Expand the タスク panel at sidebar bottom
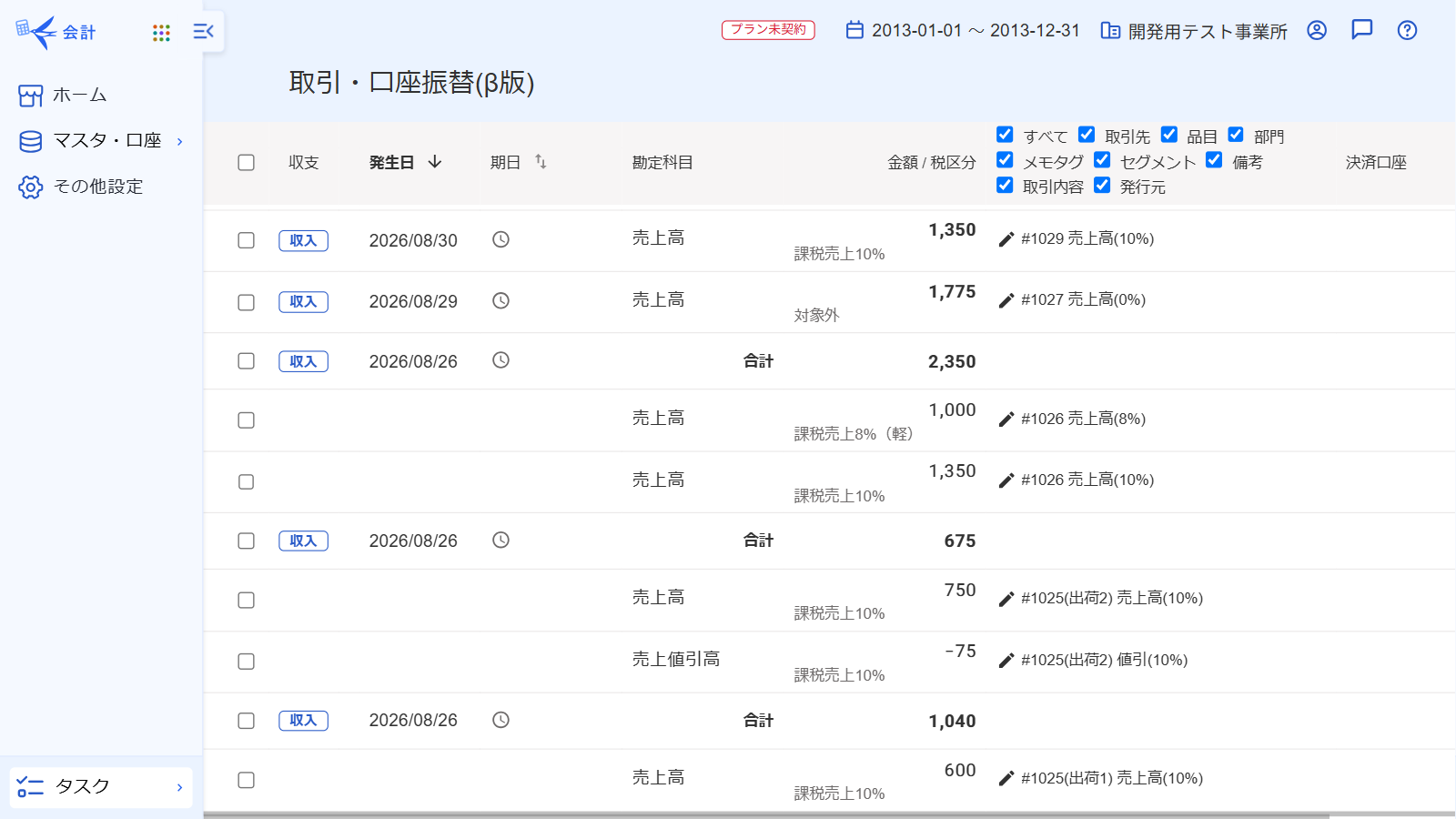The width and height of the screenshot is (1456, 819). [101, 787]
